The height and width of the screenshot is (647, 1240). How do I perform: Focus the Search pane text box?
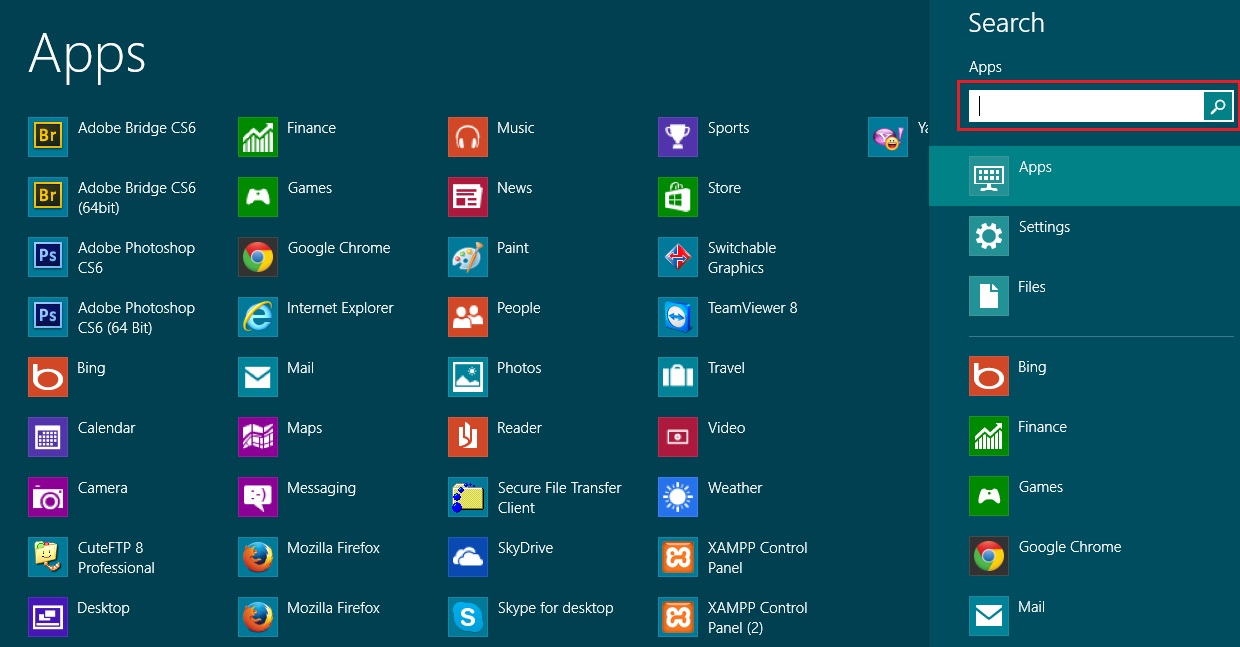(1086, 106)
